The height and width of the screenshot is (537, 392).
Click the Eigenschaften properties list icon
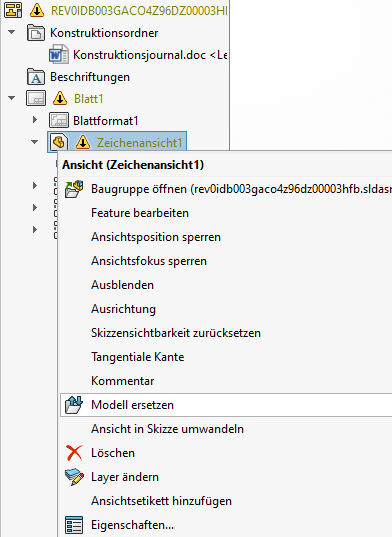point(74,525)
